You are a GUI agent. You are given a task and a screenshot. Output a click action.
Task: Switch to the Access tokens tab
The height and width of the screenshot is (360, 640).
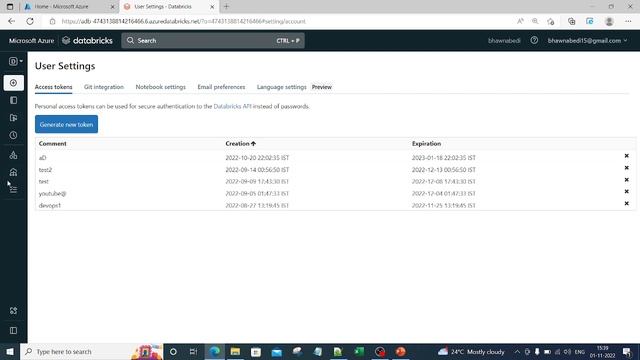pos(53,87)
